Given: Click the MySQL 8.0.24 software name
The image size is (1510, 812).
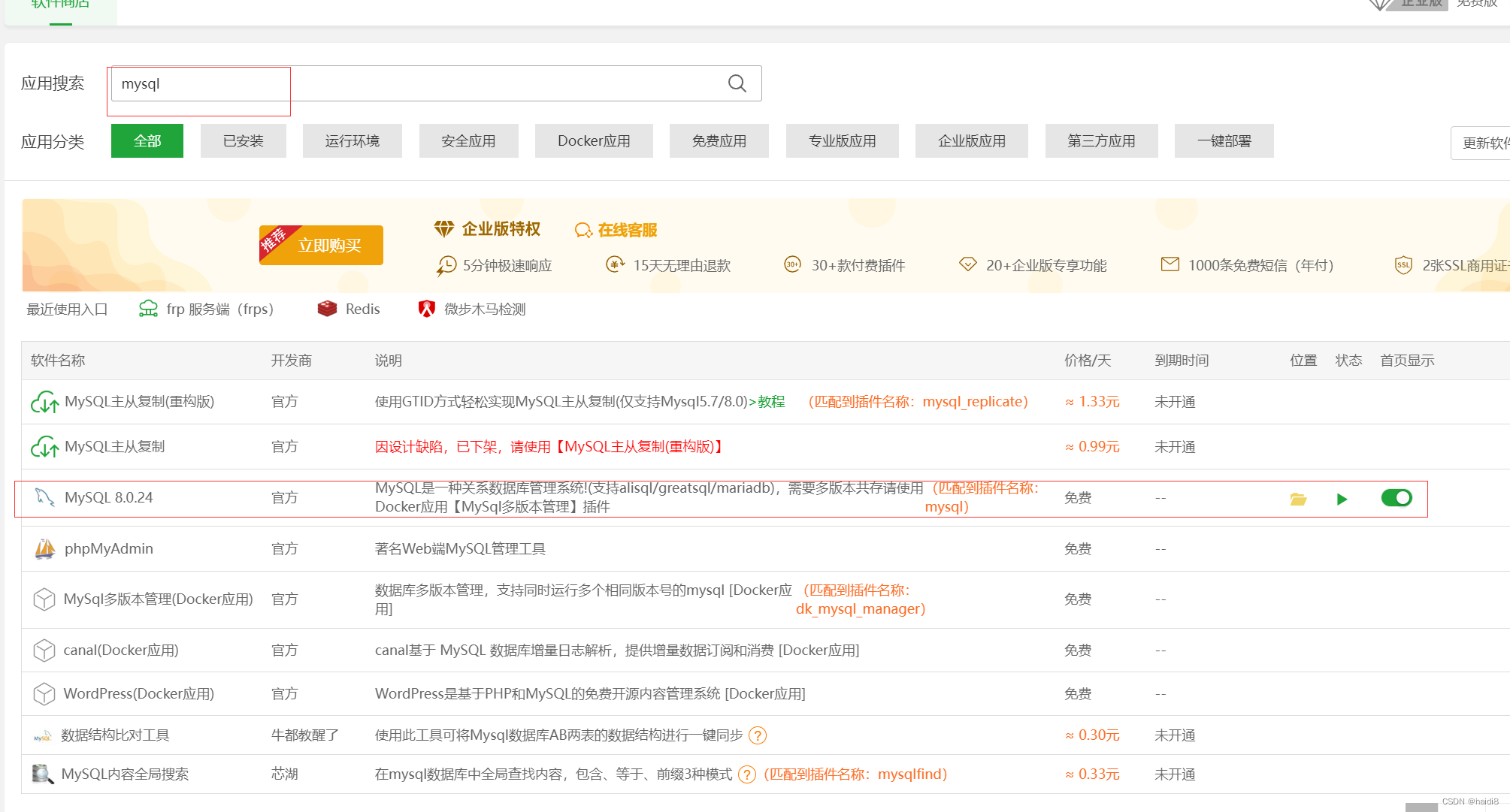Looking at the screenshot, I should tap(109, 497).
